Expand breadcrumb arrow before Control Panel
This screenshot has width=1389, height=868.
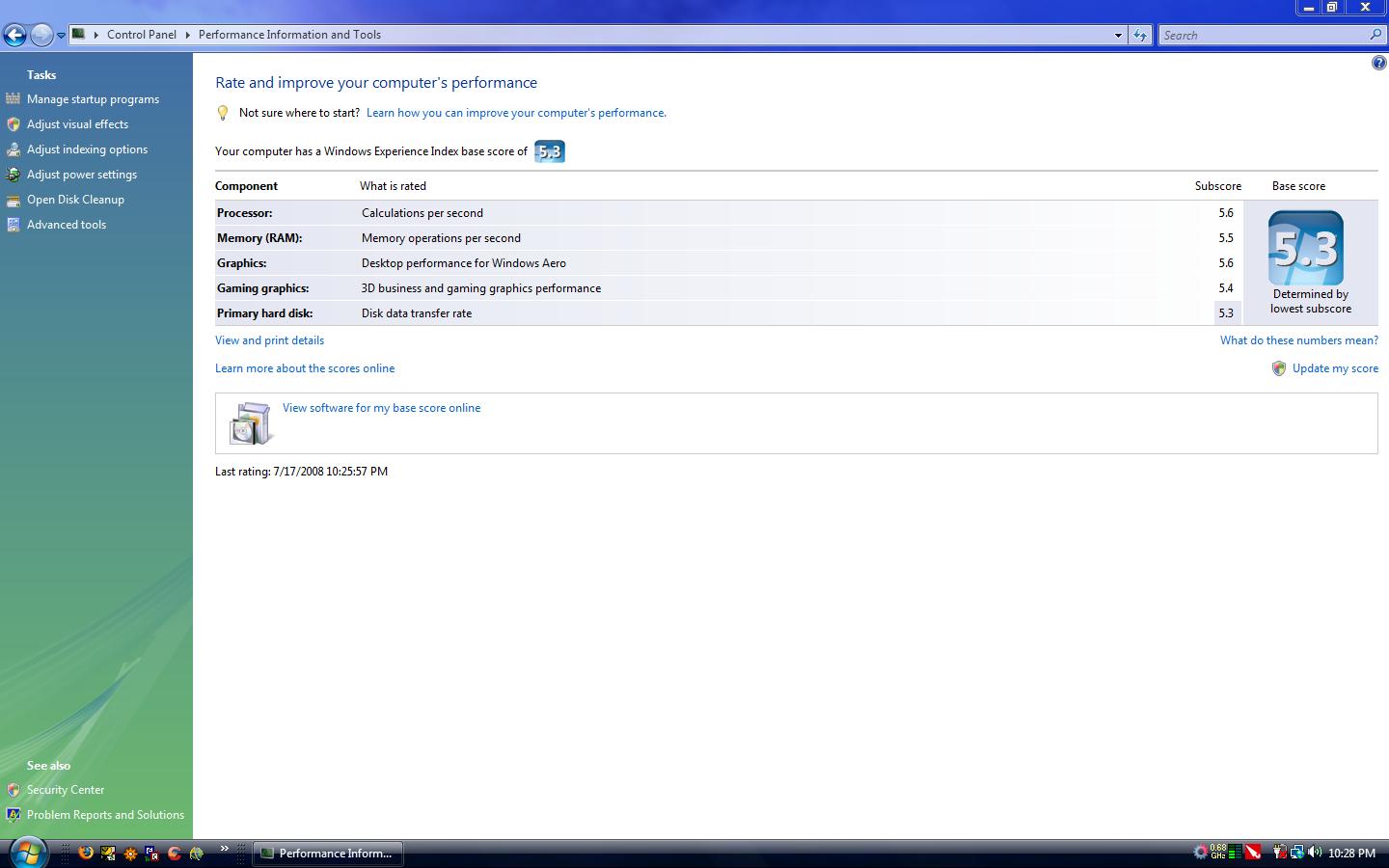tap(96, 35)
